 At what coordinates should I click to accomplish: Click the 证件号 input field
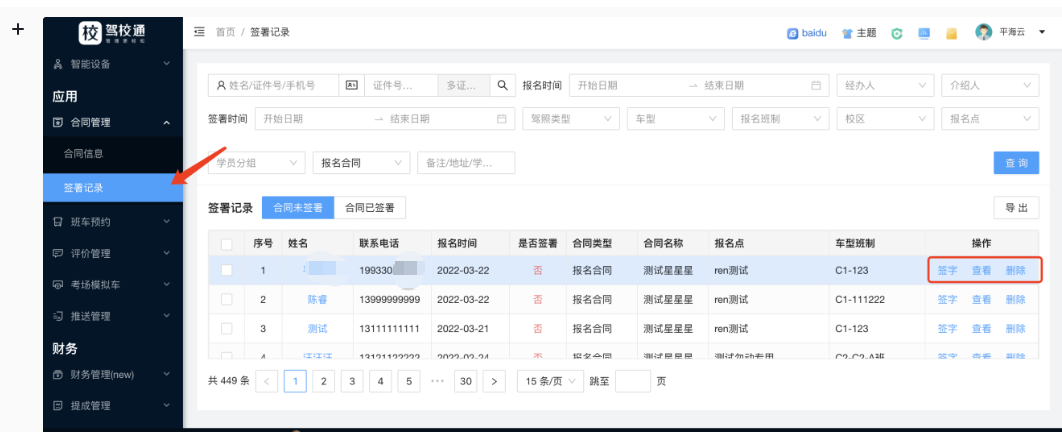tap(402, 85)
